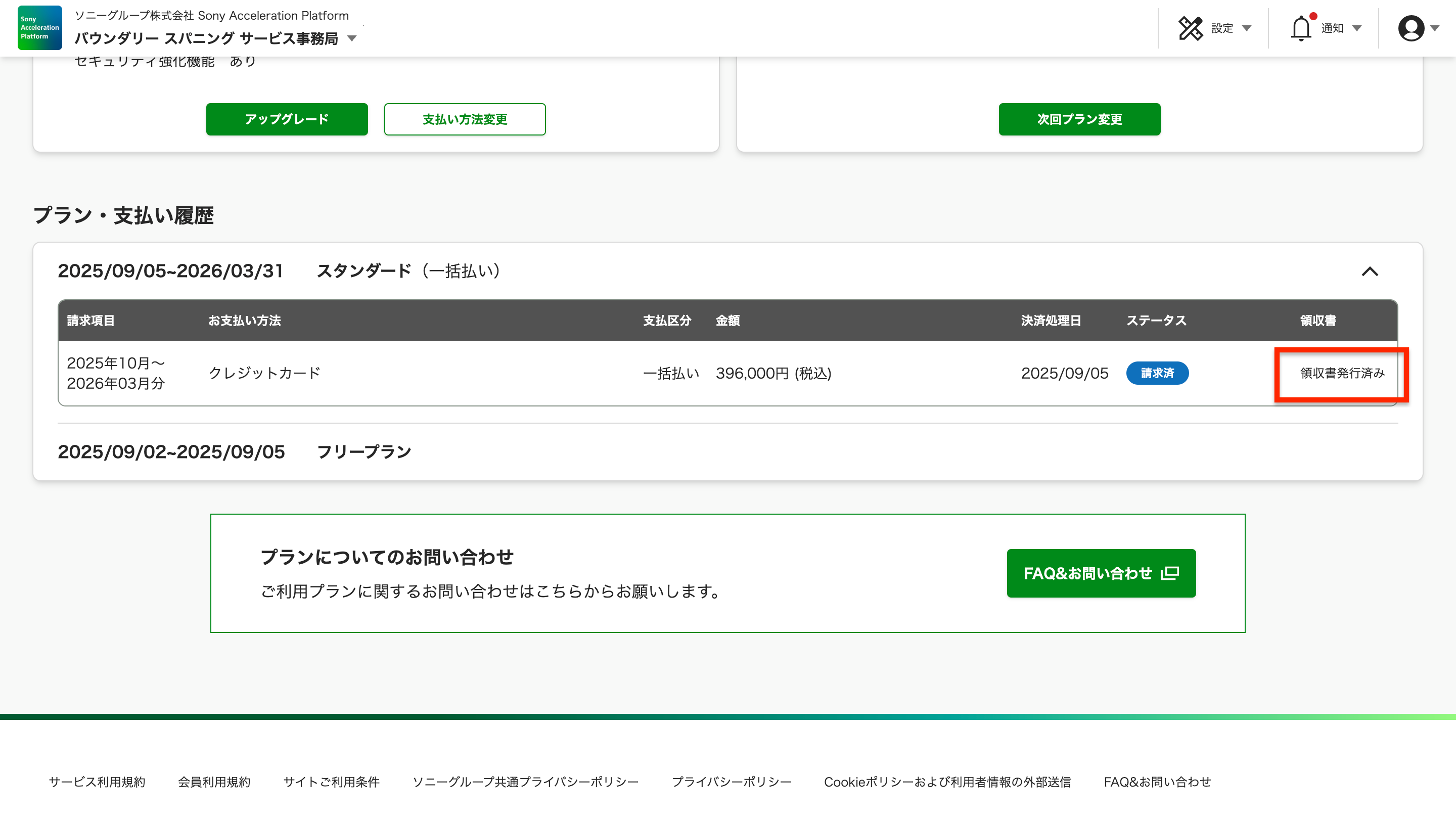Open the 設定 tools icon menu
The height and width of the screenshot is (819, 1456).
(1191, 28)
